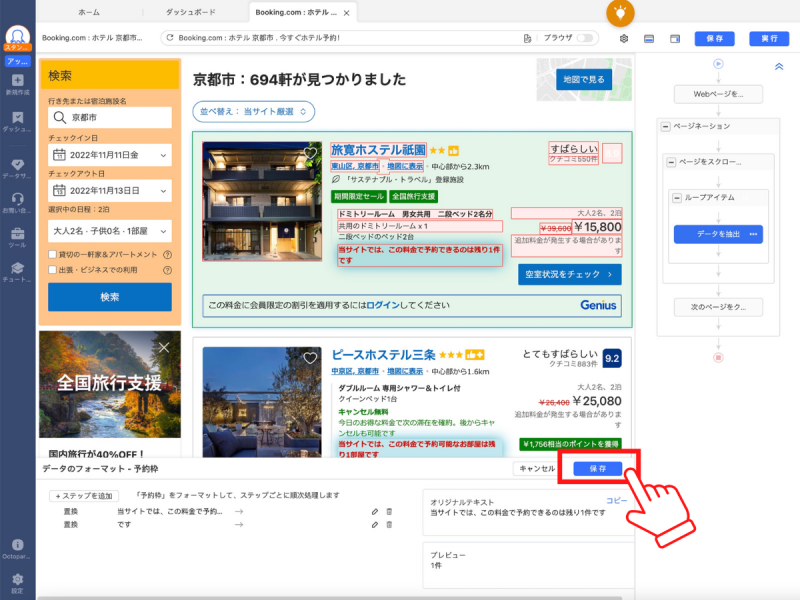Viewport: 800px width, 600px height.
Task: Open the gear settings icon in the top toolbar
Action: [623, 39]
